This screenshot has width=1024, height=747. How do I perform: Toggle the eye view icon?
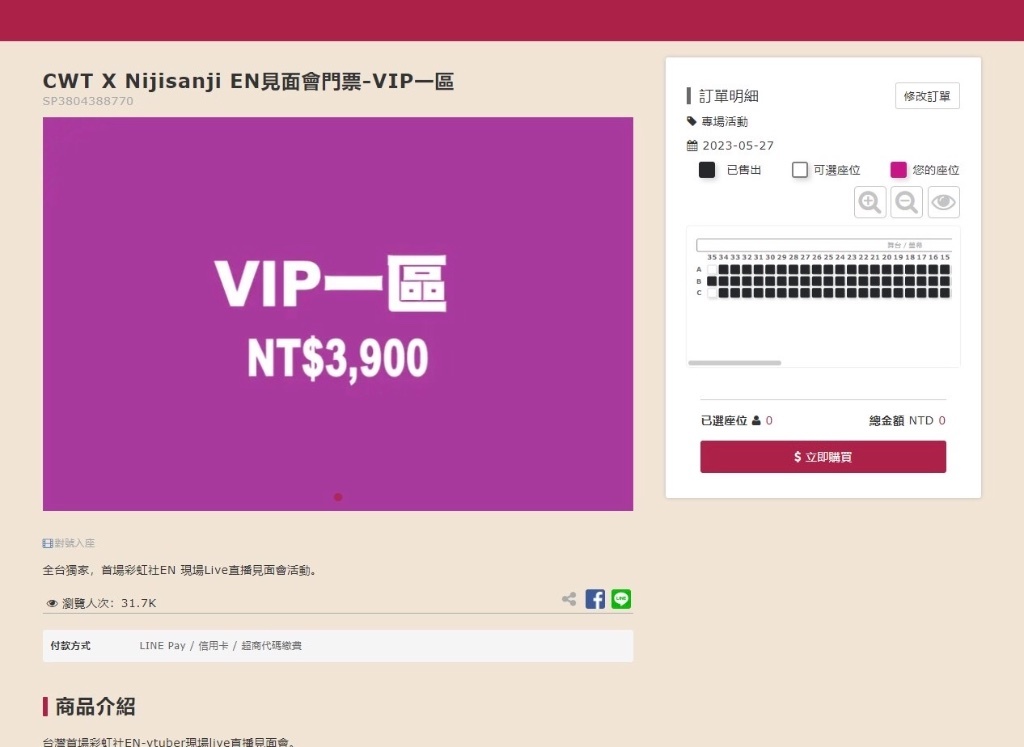click(943, 202)
